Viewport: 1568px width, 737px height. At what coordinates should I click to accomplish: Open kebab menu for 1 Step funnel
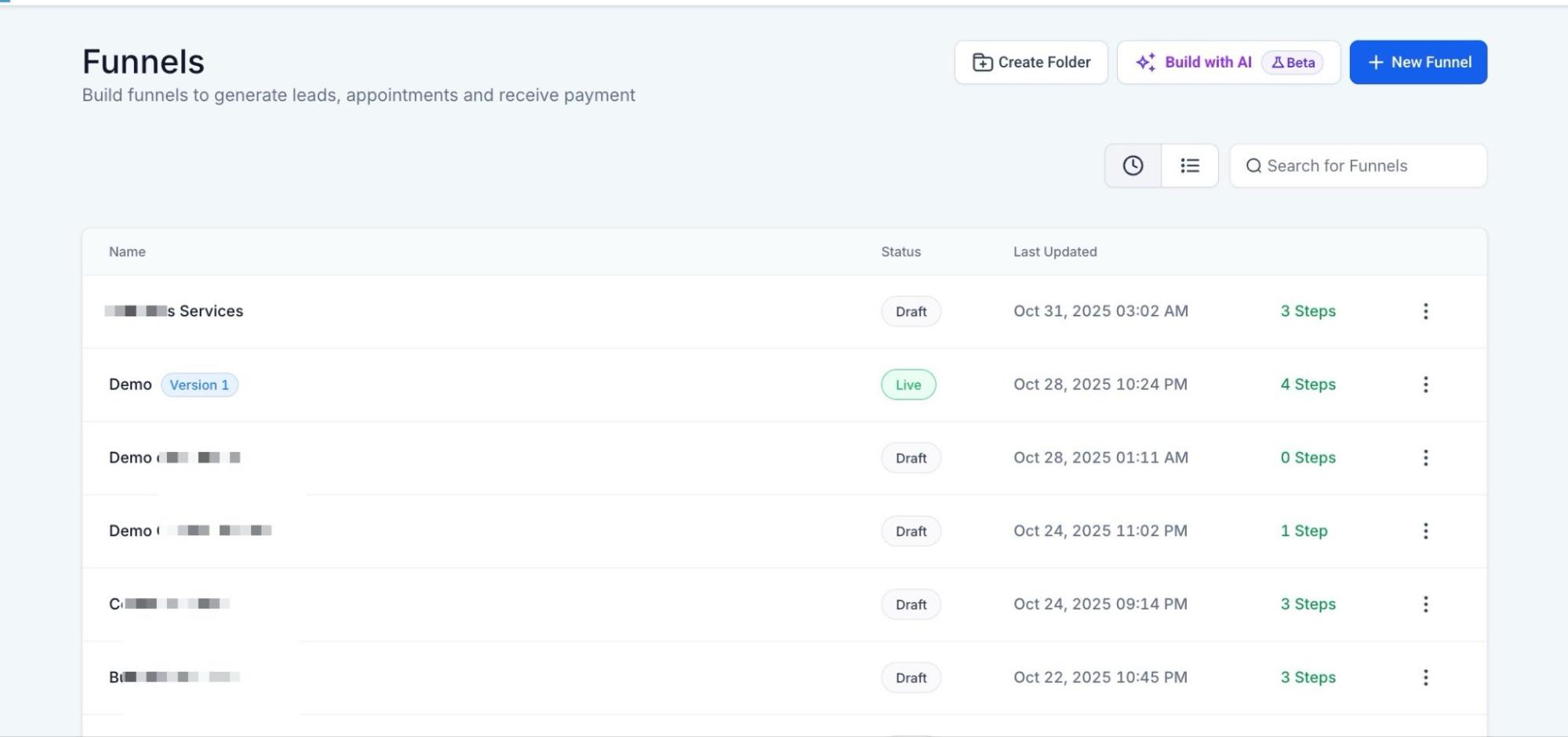(x=1425, y=531)
